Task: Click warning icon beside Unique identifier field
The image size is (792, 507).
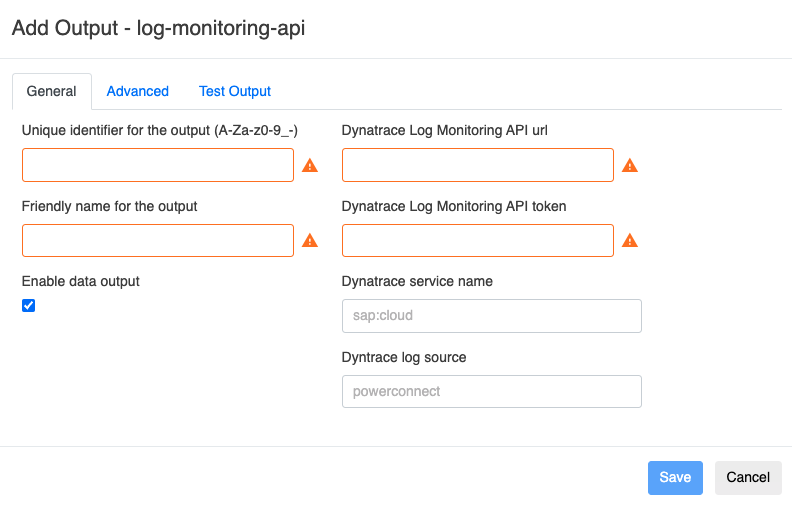Action: coord(310,165)
